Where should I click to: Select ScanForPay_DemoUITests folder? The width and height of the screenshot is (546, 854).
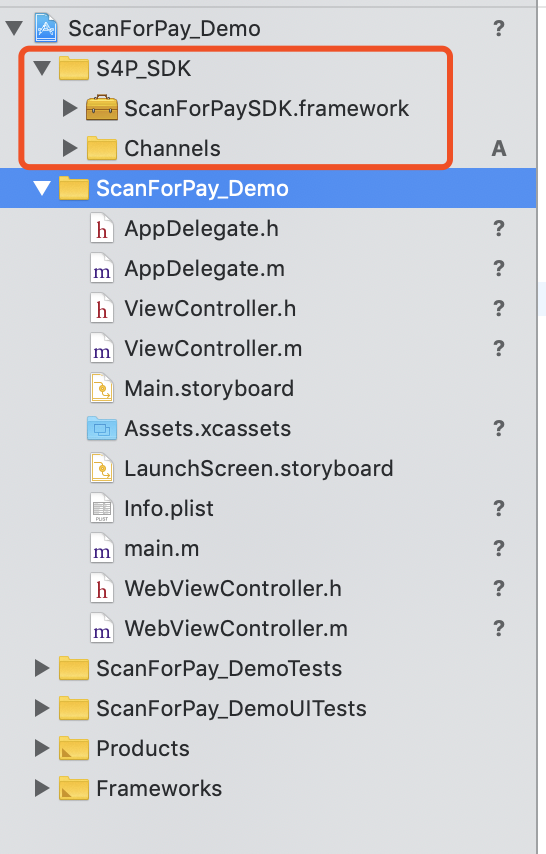(x=231, y=708)
